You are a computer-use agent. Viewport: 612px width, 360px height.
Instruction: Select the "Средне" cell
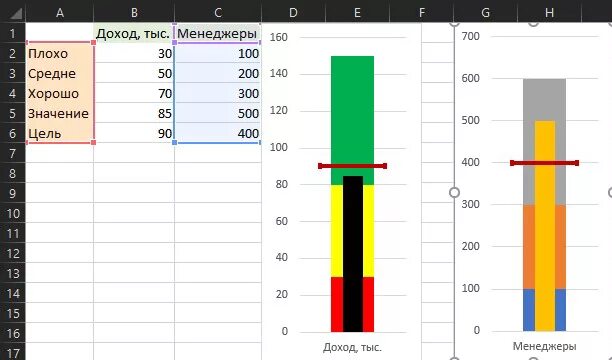pyautogui.click(x=59, y=73)
